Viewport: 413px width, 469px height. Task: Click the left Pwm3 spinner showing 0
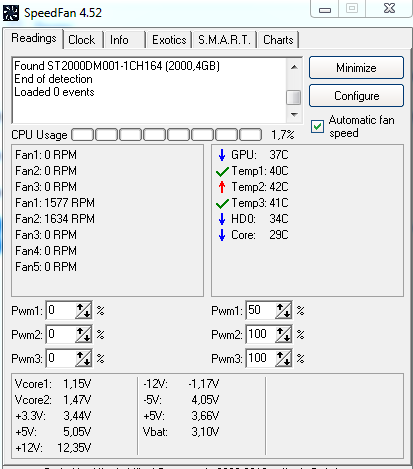[x=83, y=359]
